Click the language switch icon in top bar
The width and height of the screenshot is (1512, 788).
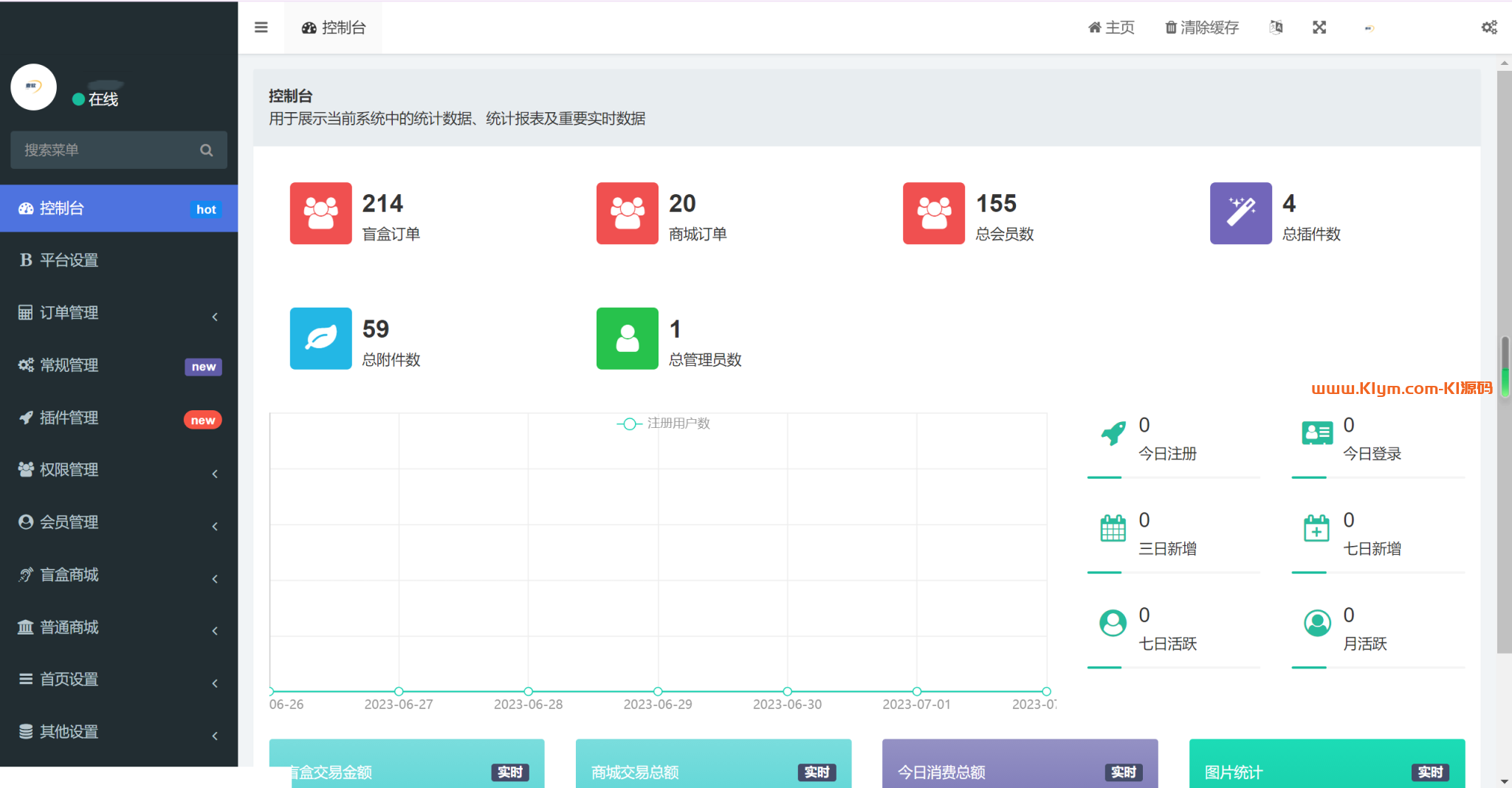point(1276,27)
